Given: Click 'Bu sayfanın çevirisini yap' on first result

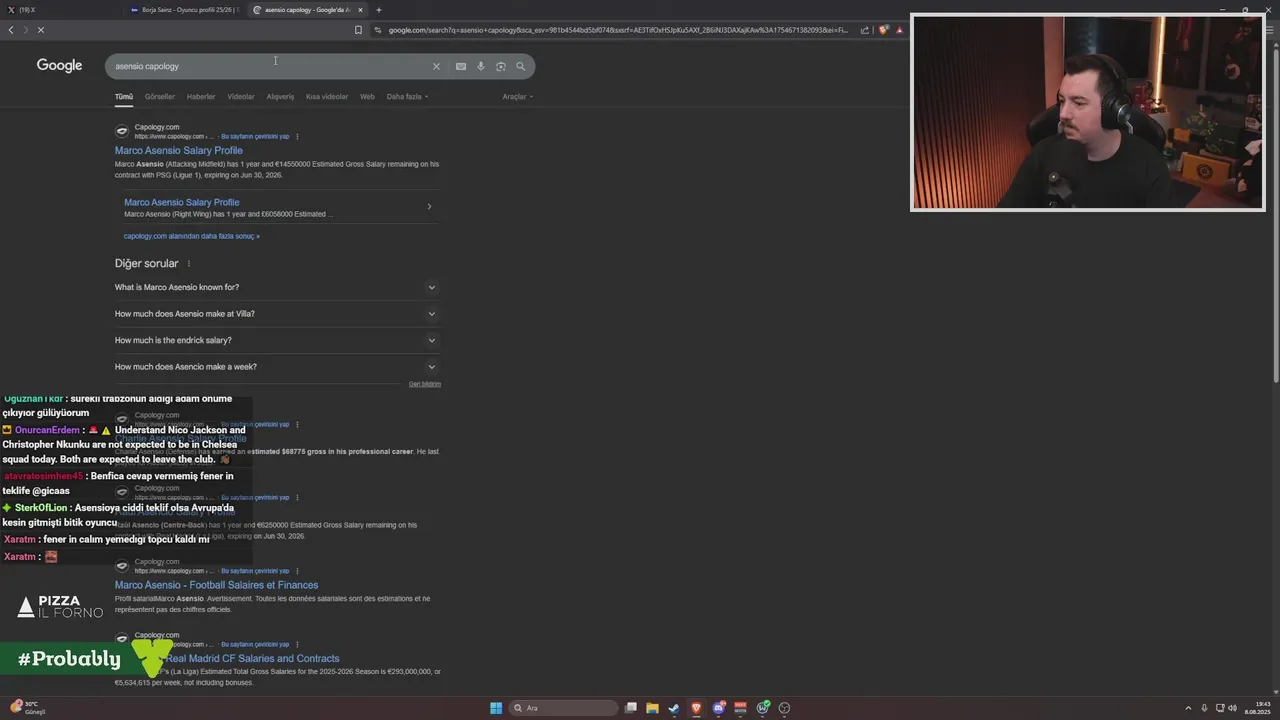Looking at the screenshot, I should coord(255,136).
